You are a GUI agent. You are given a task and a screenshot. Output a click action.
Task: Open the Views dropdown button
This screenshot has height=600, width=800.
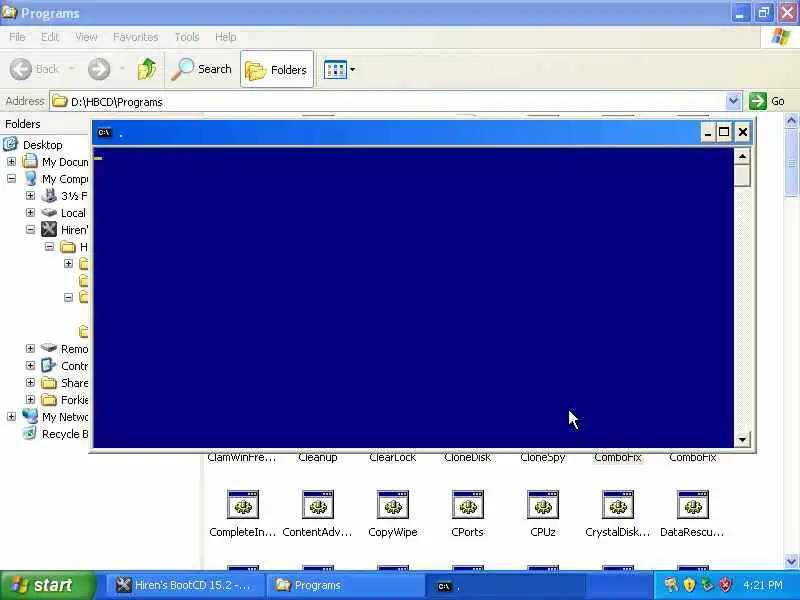[x=339, y=69]
